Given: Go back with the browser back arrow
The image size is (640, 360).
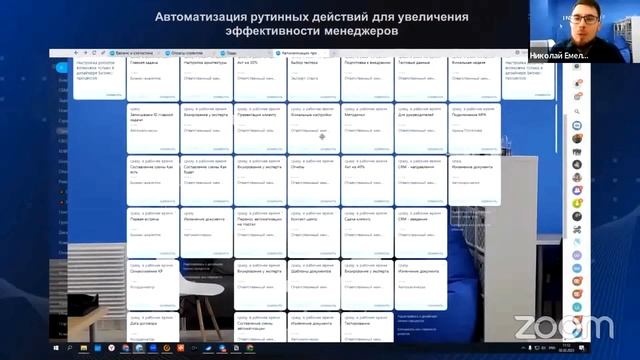Looking at the screenshot, I should coord(76,53).
